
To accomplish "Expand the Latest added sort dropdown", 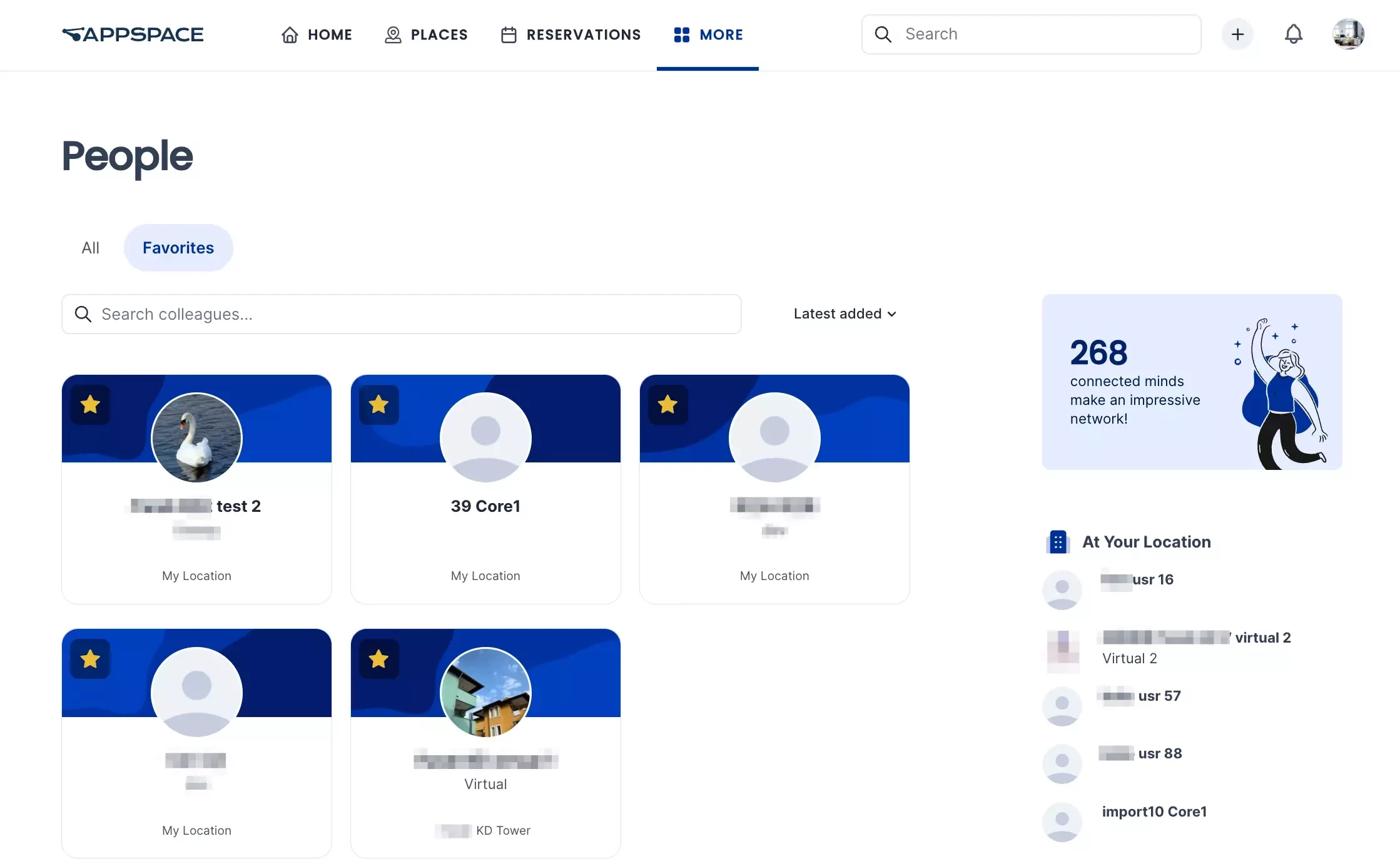I will (845, 313).
